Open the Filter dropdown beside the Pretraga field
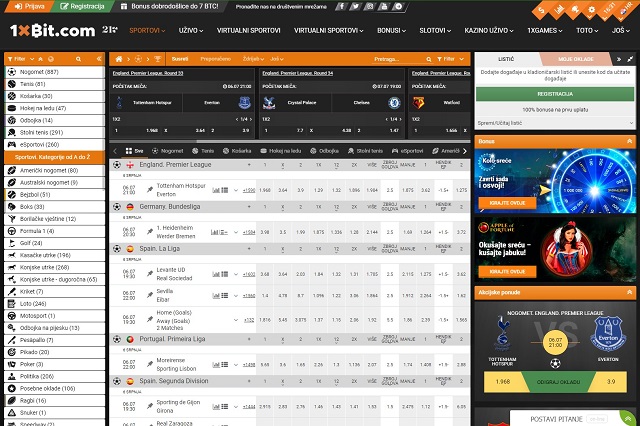The height and width of the screenshot is (426, 640). point(451,59)
